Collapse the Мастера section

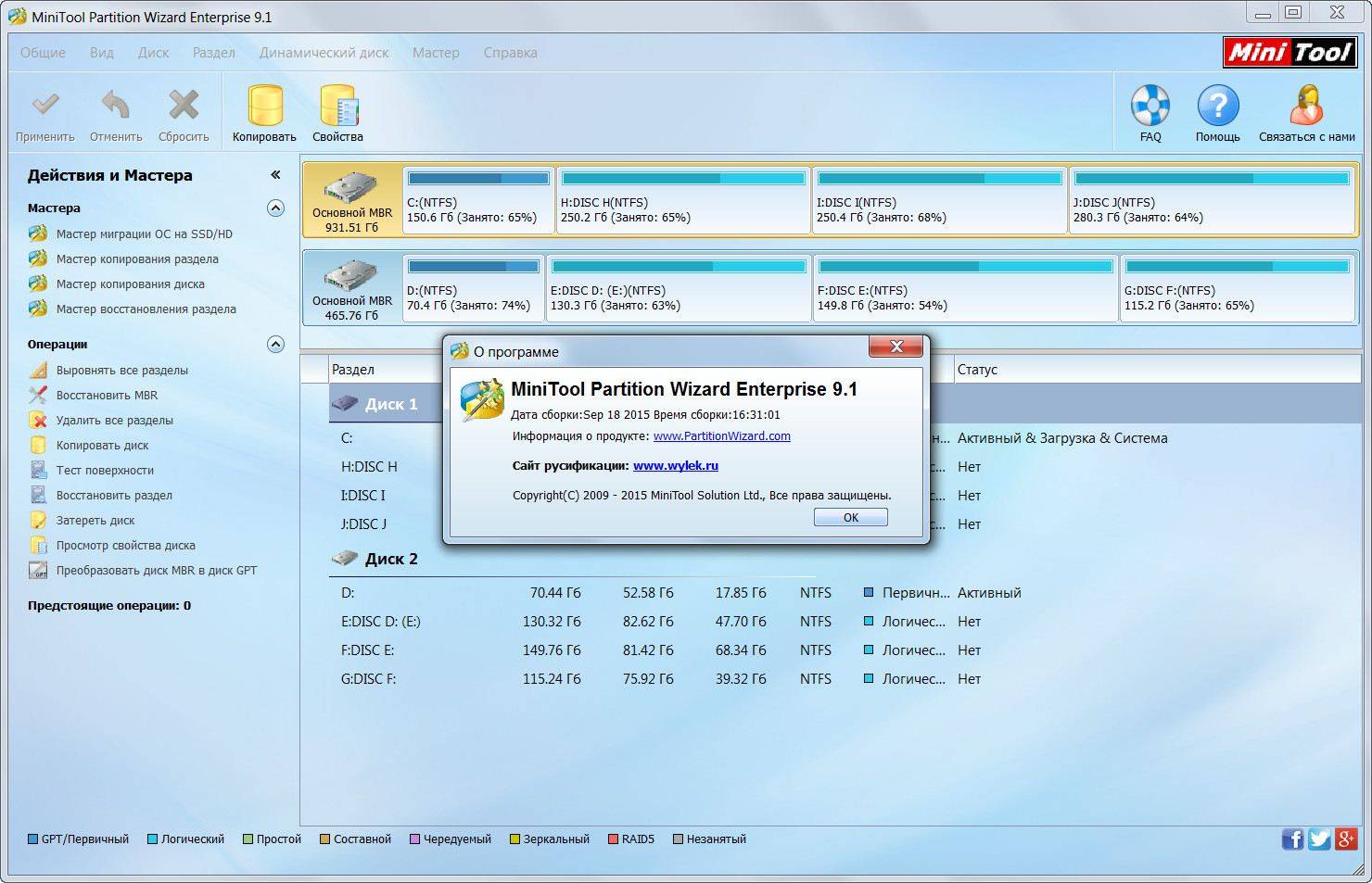[275, 208]
